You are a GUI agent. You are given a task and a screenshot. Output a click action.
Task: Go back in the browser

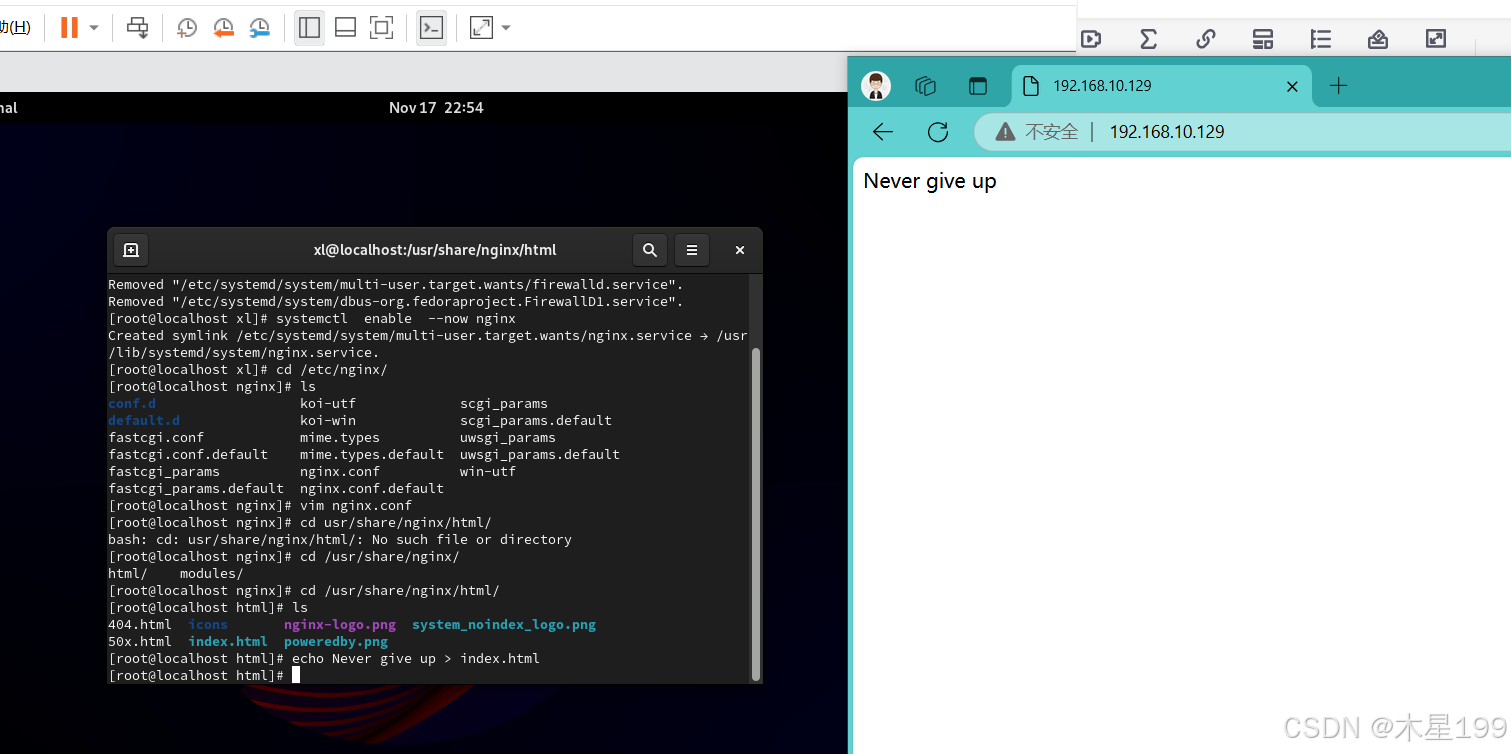[x=882, y=132]
